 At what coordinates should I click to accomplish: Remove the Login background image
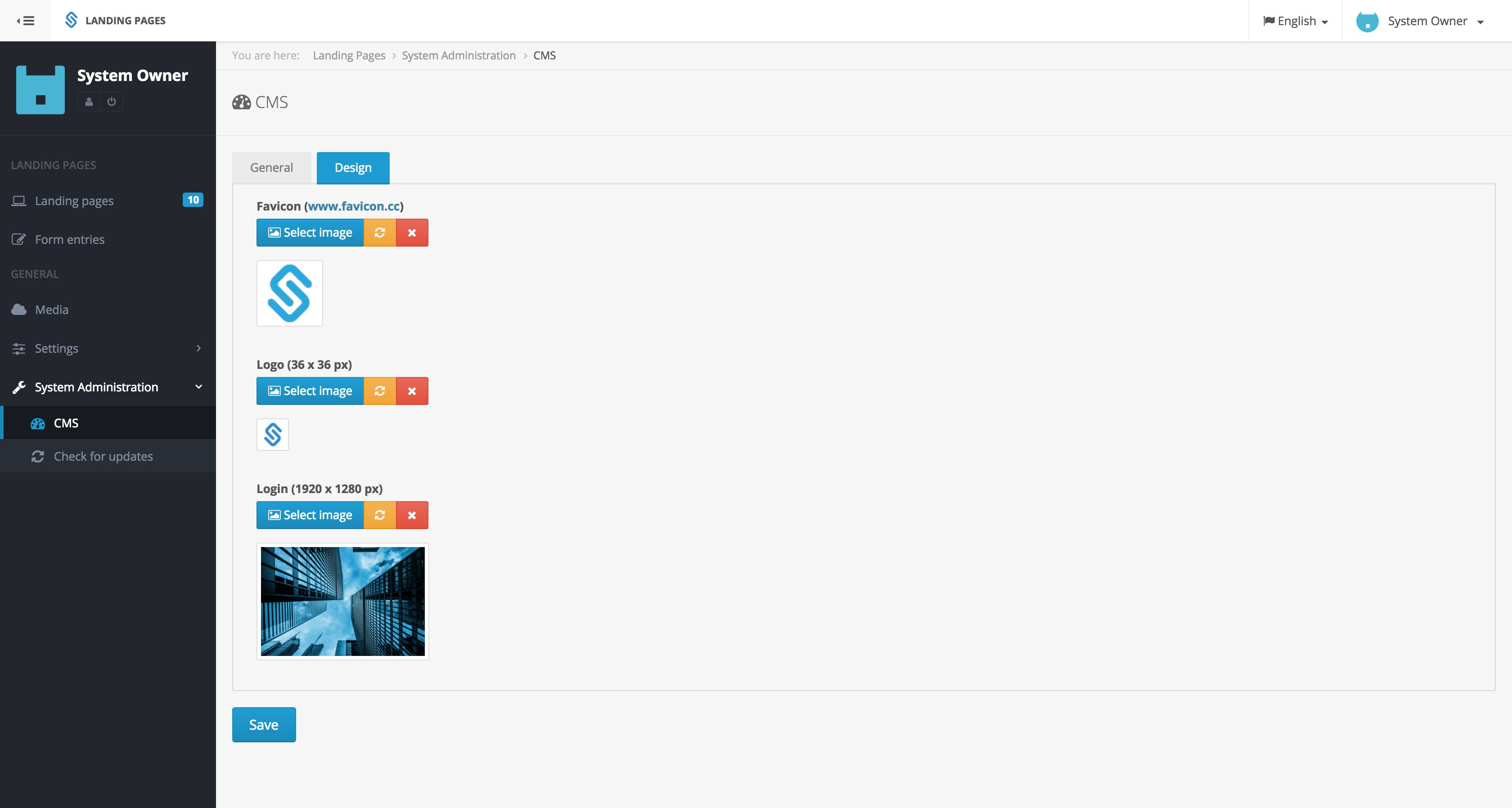[x=412, y=515]
